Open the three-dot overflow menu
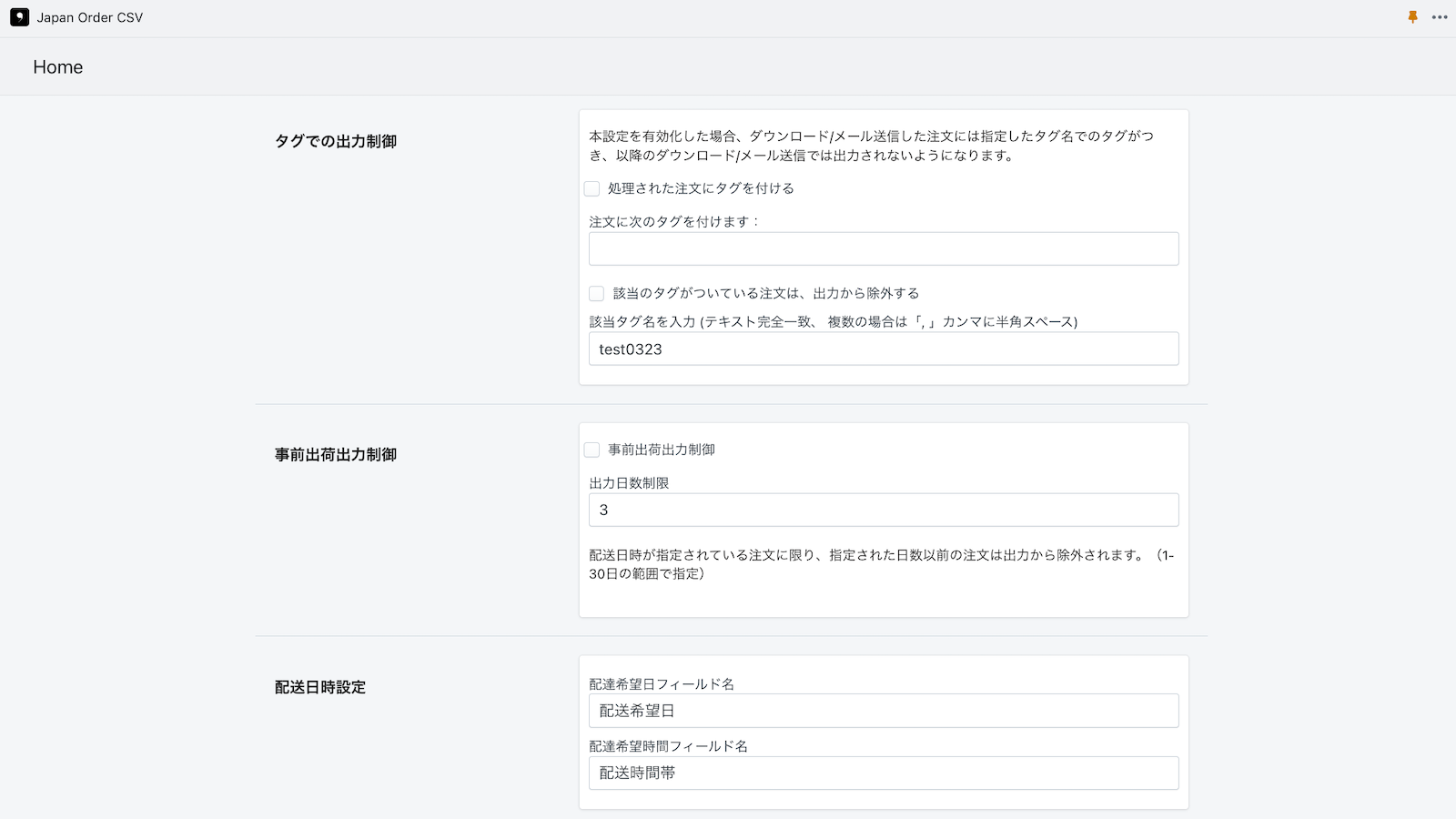1456x819 pixels. click(x=1440, y=16)
